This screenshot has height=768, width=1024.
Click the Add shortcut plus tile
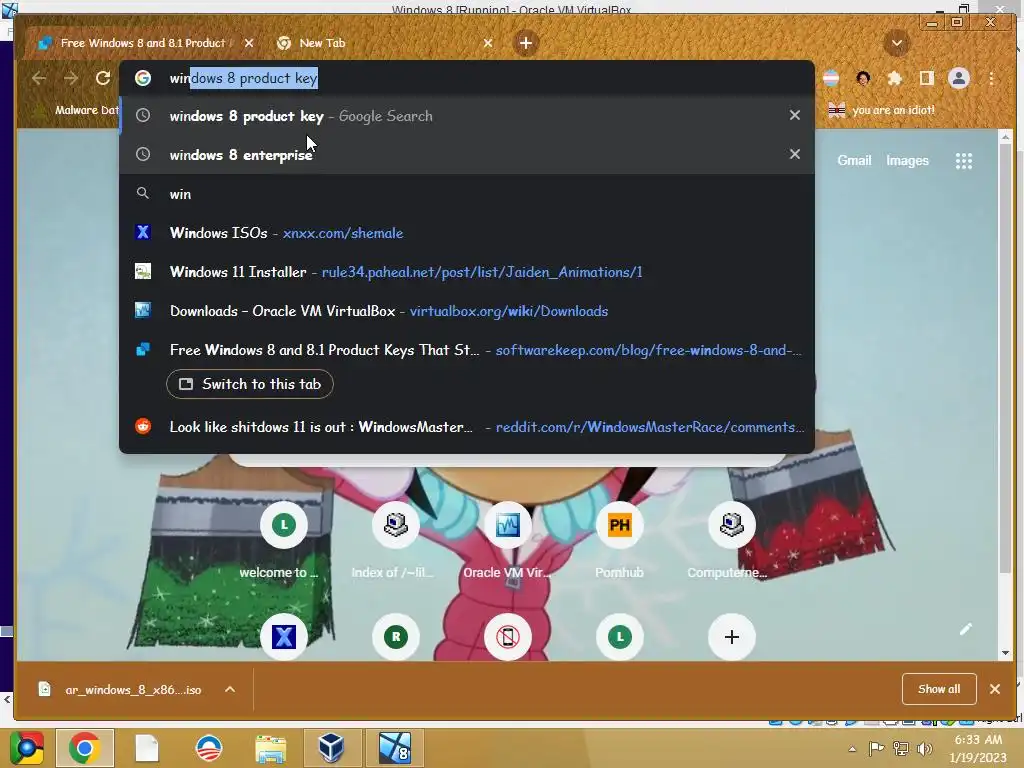731,637
